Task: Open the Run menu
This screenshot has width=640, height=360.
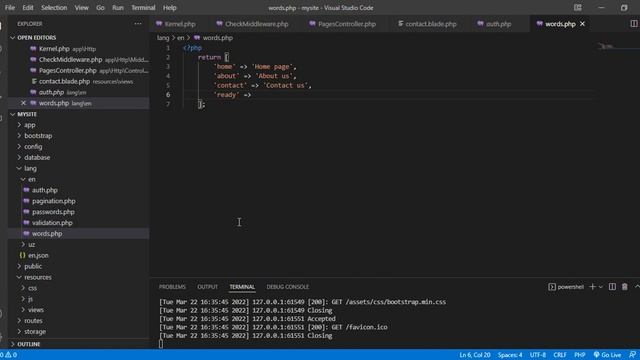Action: (x=118, y=8)
